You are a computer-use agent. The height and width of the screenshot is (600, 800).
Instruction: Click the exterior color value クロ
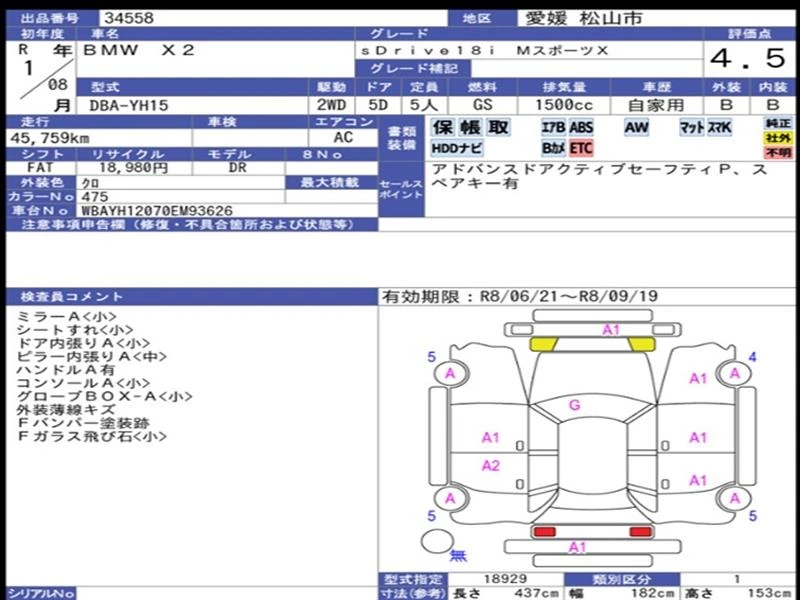(91, 183)
